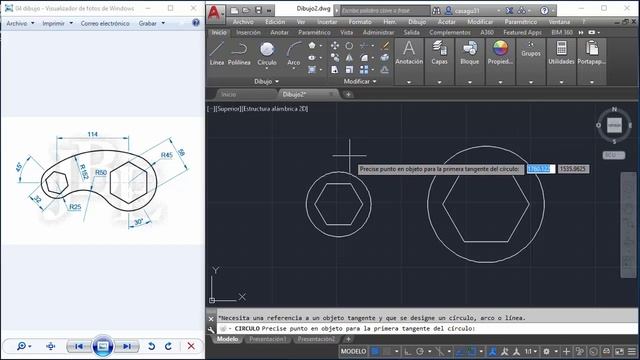Screen dimensions: 640x360
Task: Click the Scale tool icon in Modificar
Action: 349,70
